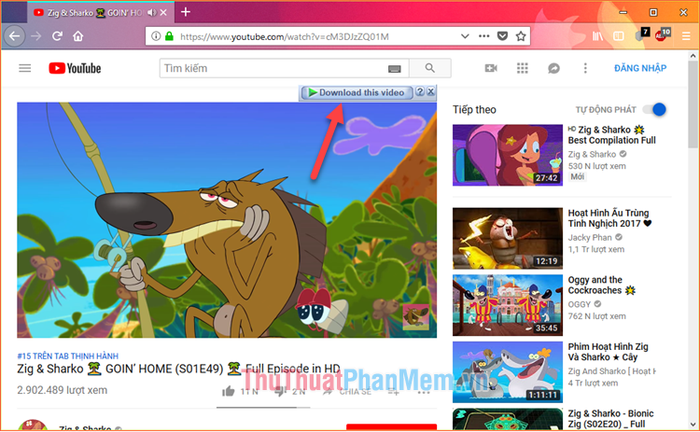Open Oggy and the Cockroaches video thumbnail

tap(508, 305)
